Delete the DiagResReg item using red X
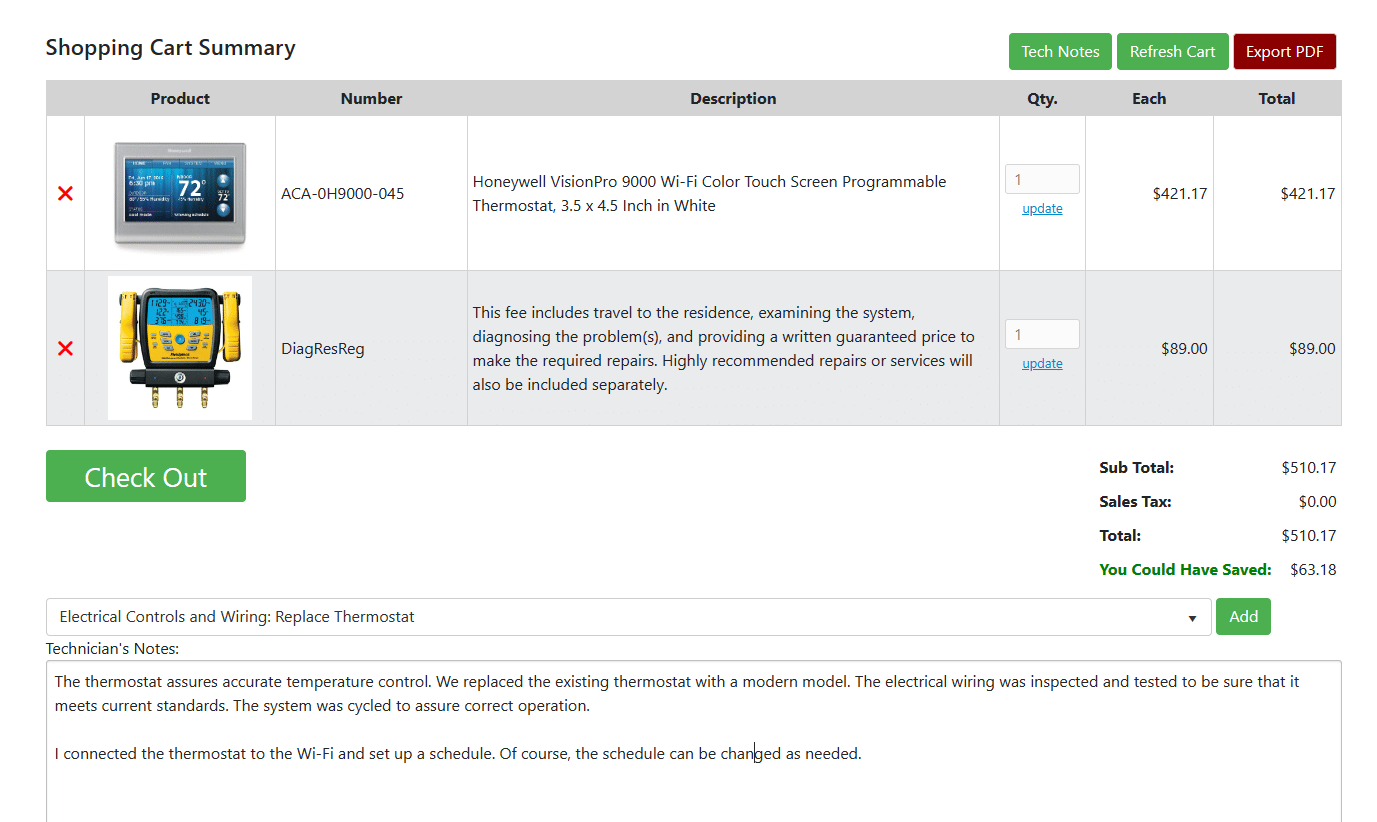Screen dimensions: 1377x822 click(x=65, y=349)
